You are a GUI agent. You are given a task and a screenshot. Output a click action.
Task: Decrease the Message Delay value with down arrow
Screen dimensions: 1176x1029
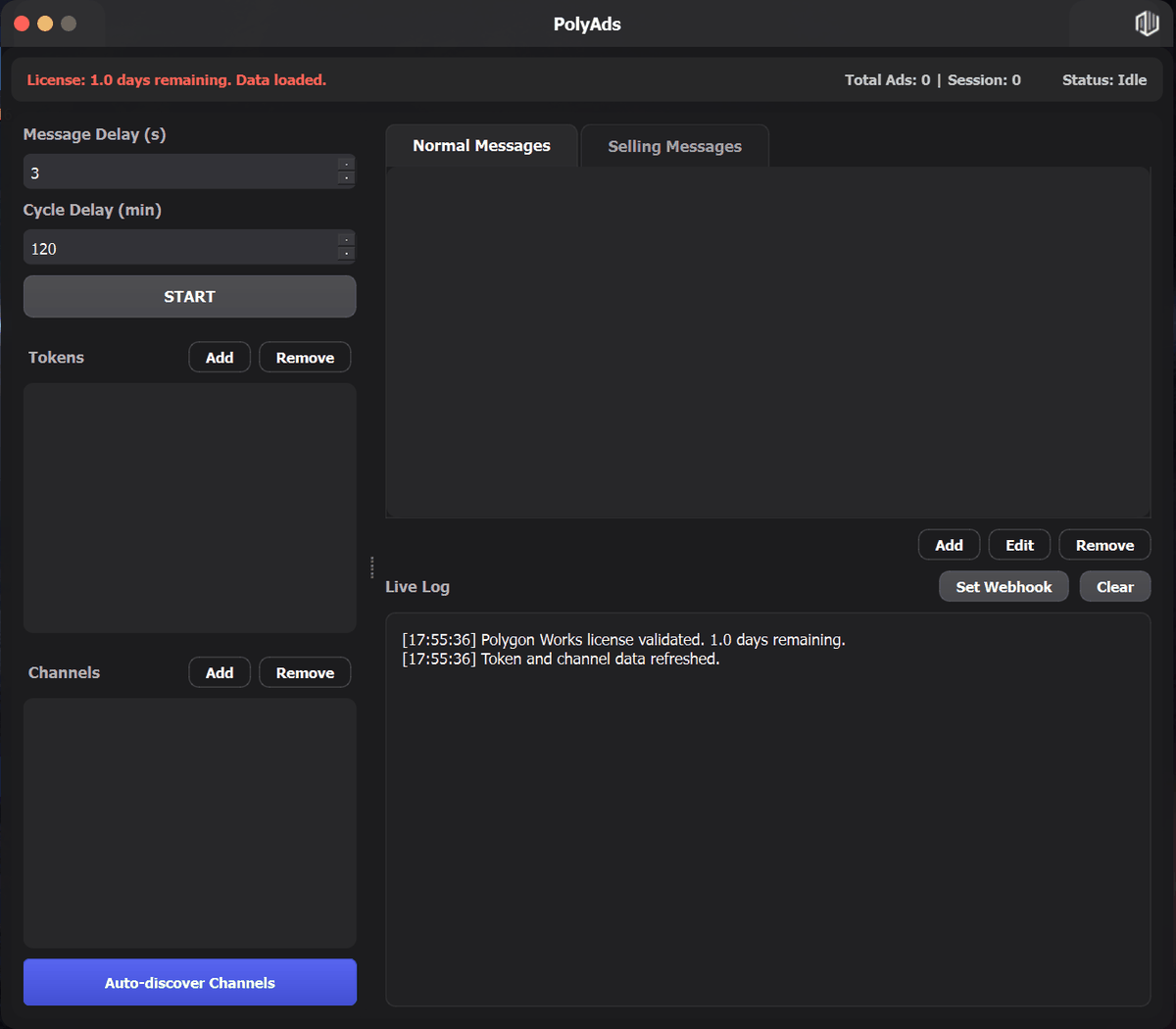point(346,178)
